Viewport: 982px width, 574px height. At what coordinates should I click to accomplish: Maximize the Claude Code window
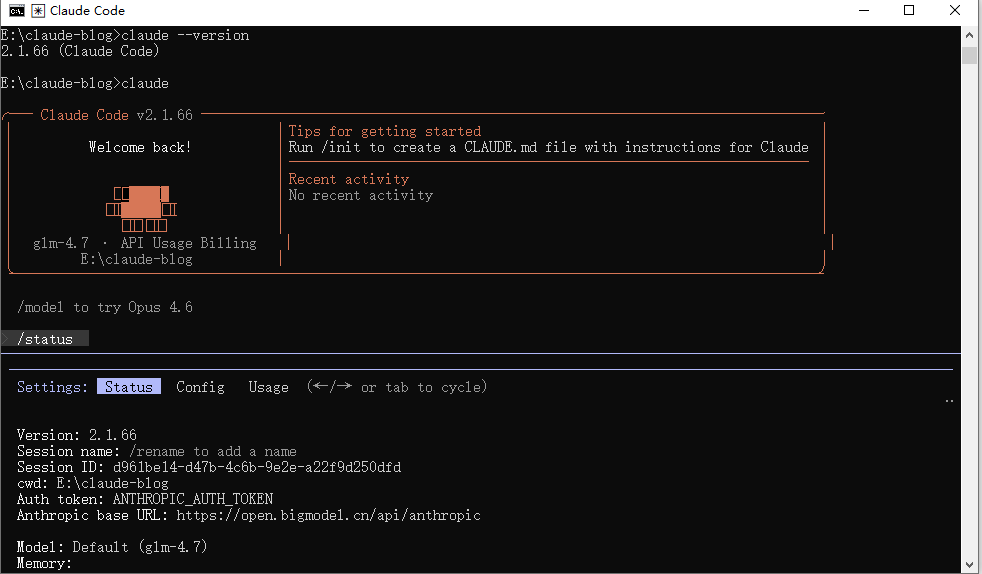[909, 11]
